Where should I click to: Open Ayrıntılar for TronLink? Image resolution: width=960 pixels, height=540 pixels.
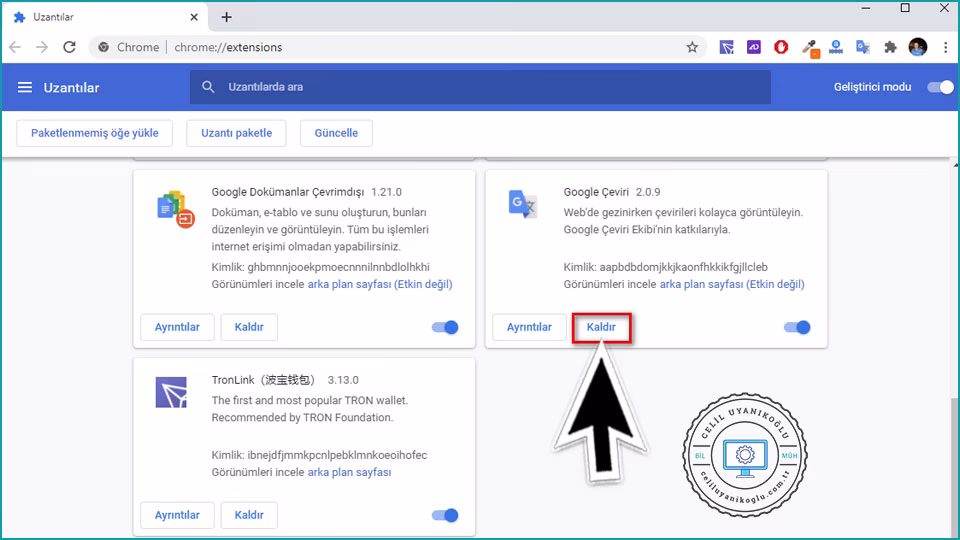pyautogui.click(x=177, y=515)
